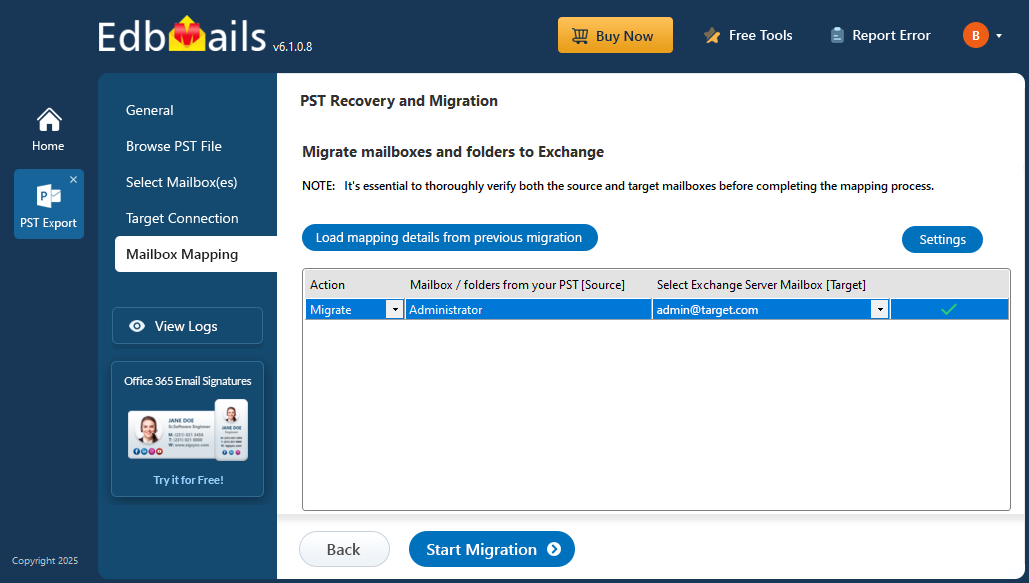This screenshot has height=583, width=1029.
Task: Expand the admin@target.com target mailbox dropdown
Action: coord(880,310)
